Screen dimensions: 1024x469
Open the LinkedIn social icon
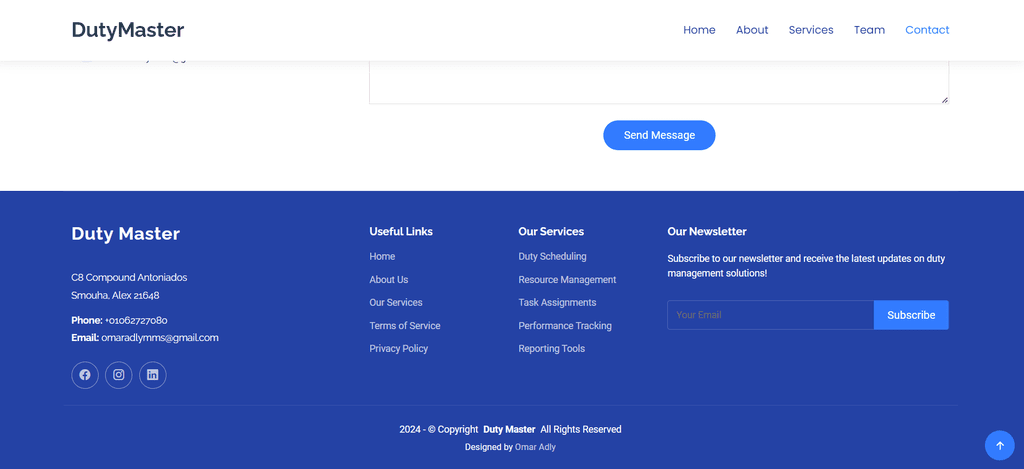coord(153,375)
